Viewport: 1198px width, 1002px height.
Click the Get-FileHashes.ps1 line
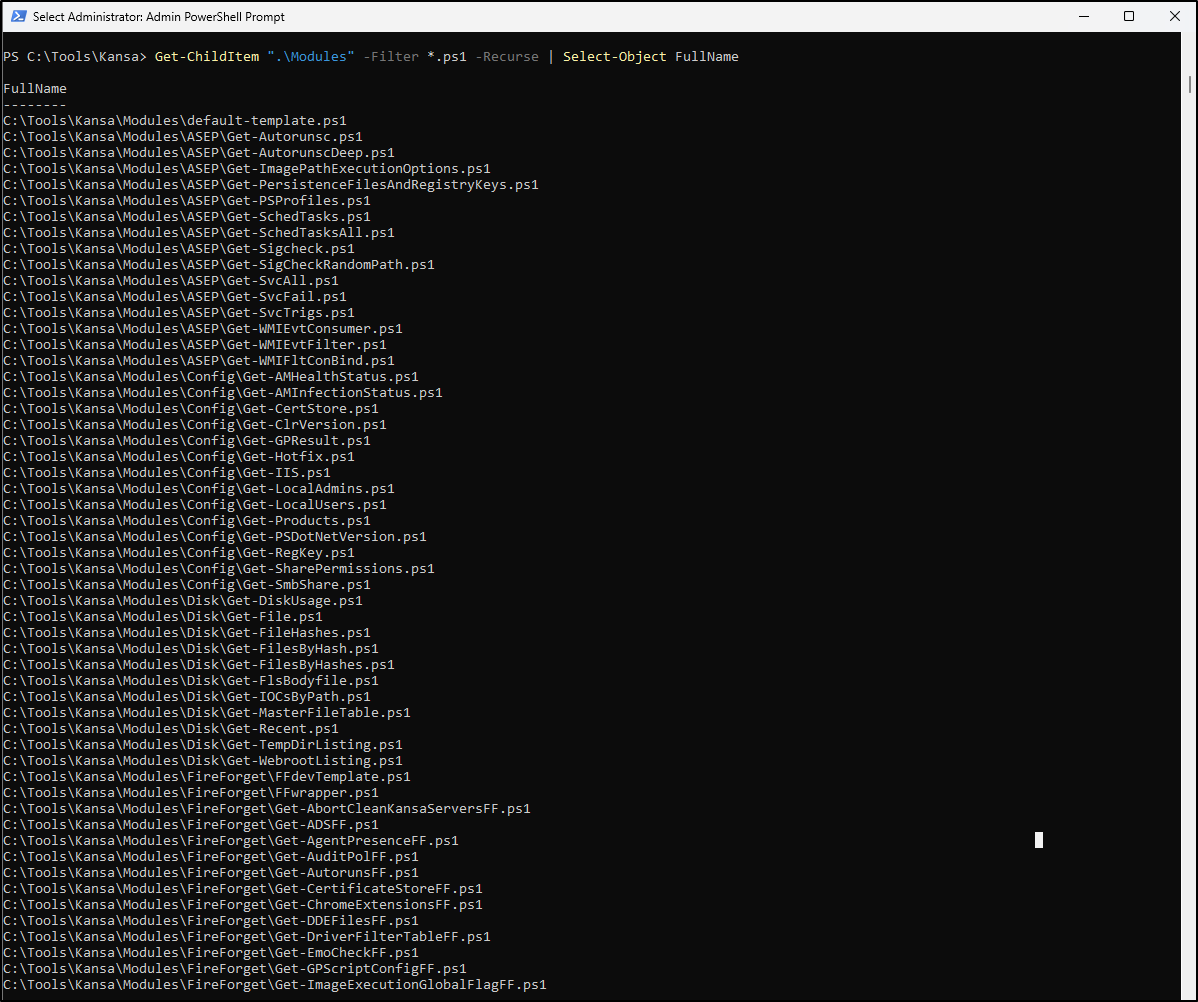[x=187, y=633]
